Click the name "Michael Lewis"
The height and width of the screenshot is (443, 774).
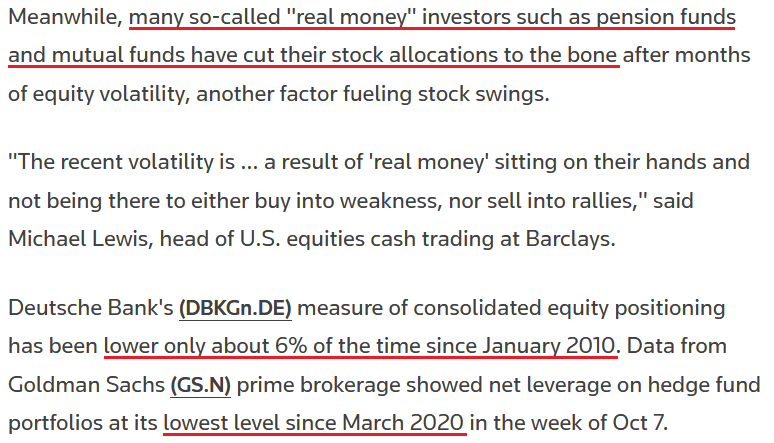pos(78,240)
